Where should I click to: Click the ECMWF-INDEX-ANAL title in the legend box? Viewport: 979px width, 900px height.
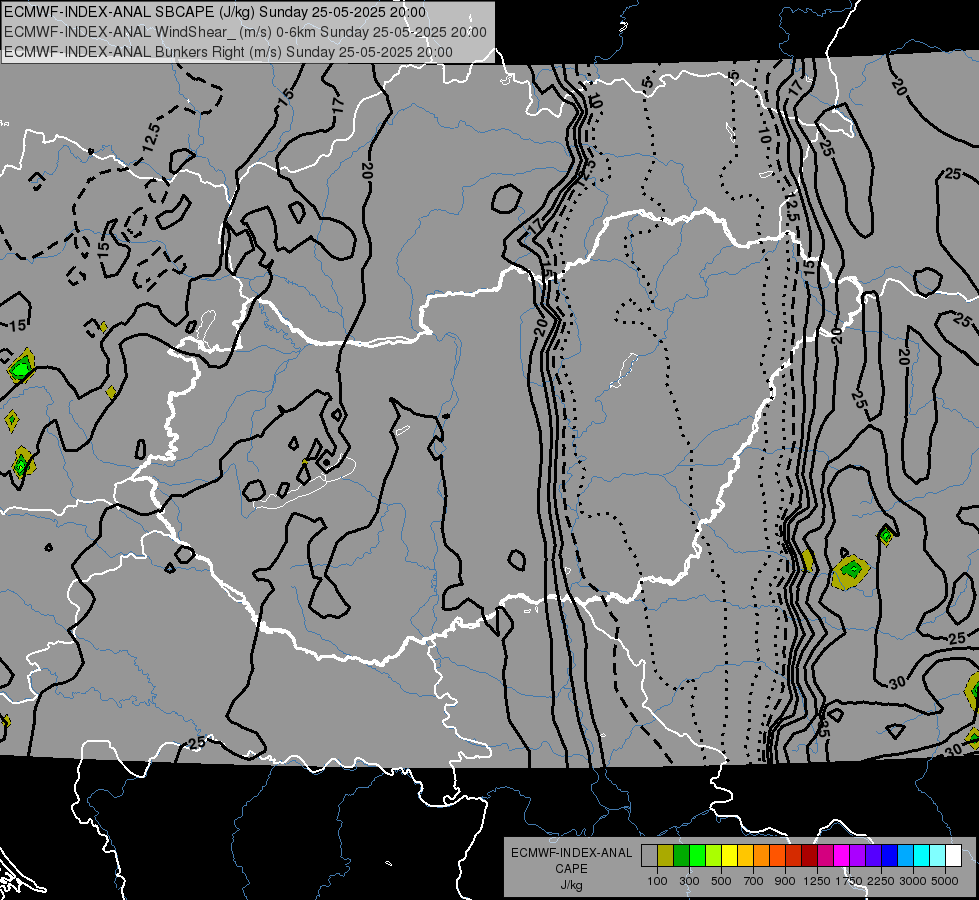571,853
